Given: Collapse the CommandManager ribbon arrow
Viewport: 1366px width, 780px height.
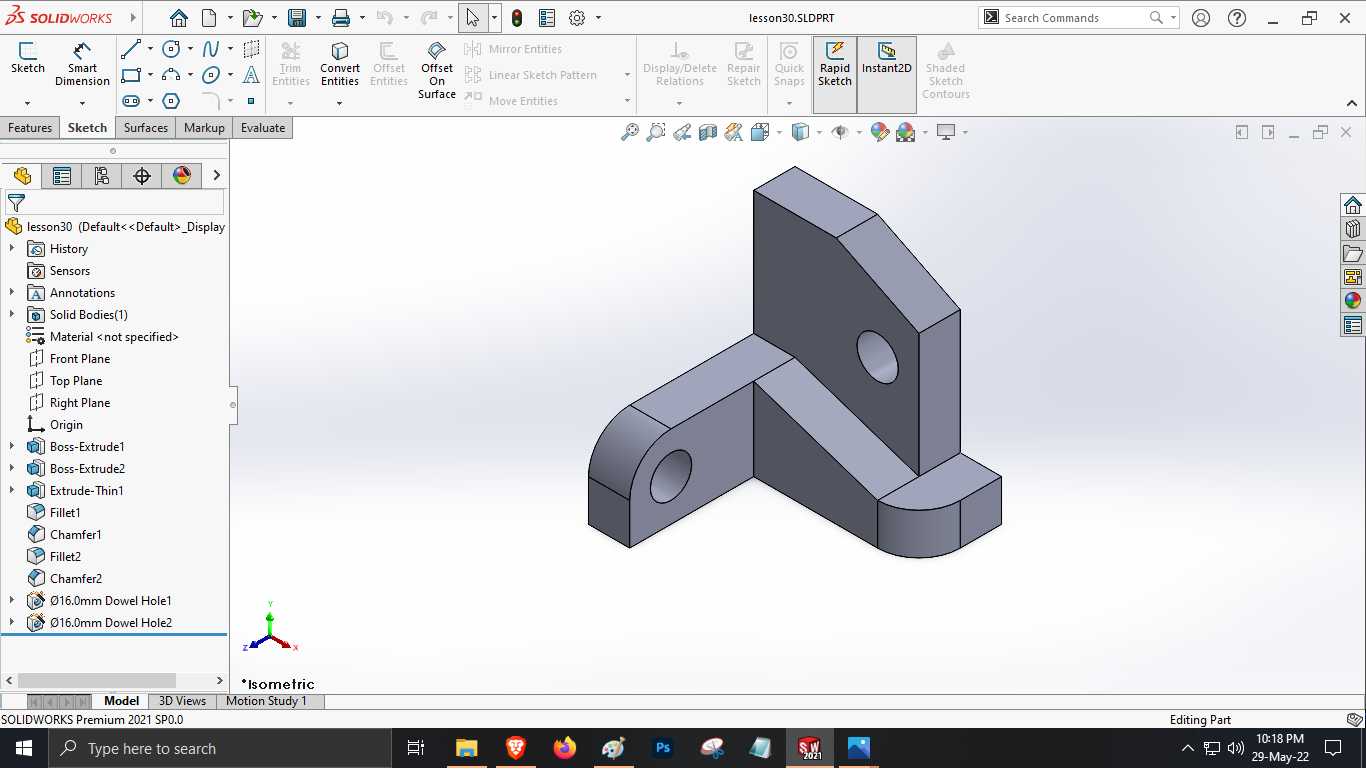Looking at the screenshot, I should click(x=1352, y=103).
